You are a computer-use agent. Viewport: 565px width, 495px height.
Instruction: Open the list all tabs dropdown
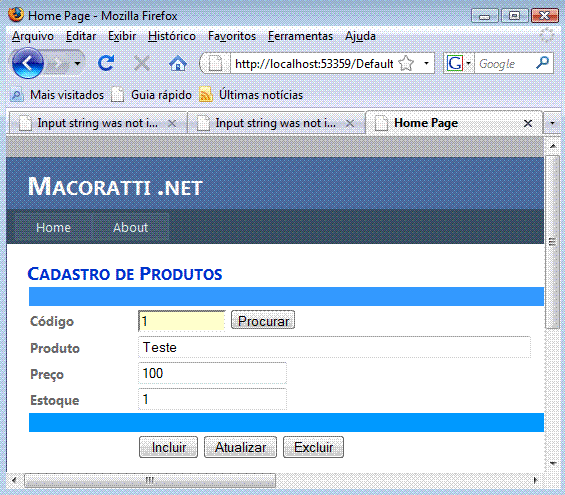coord(552,123)
